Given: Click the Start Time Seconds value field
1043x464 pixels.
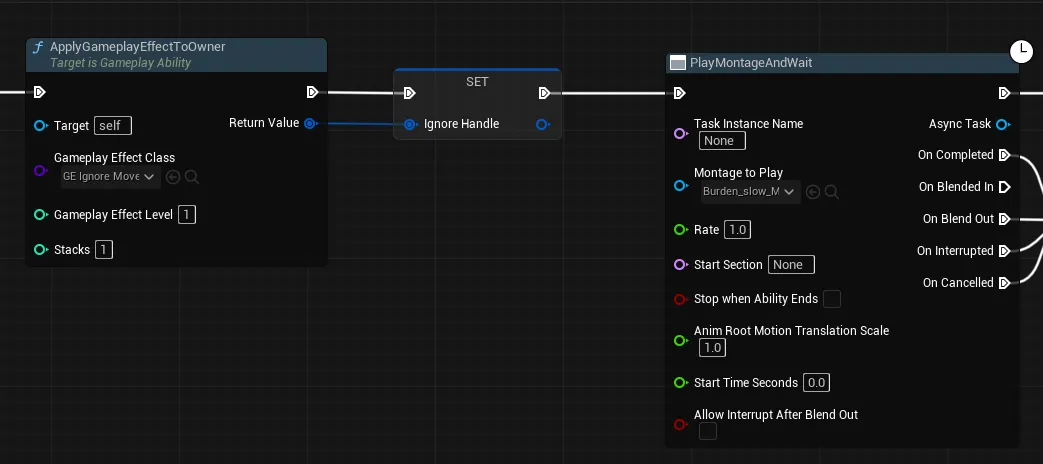Looking at the screenshot, I should [816, 383].
